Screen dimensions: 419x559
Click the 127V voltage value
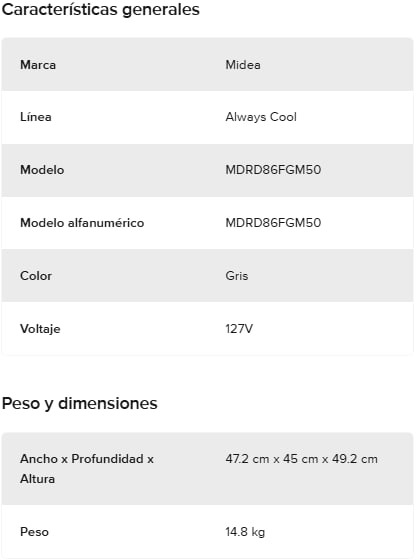click(x=239, y=329)
